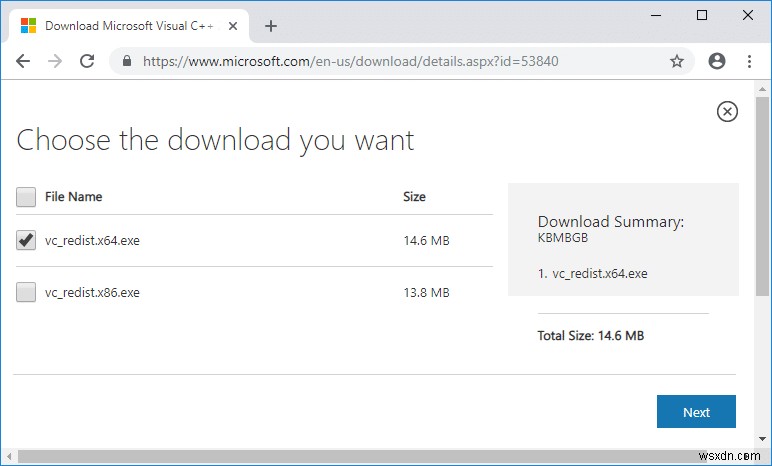Check the vc_redist.x86.exe checkbox

point(26,292)
